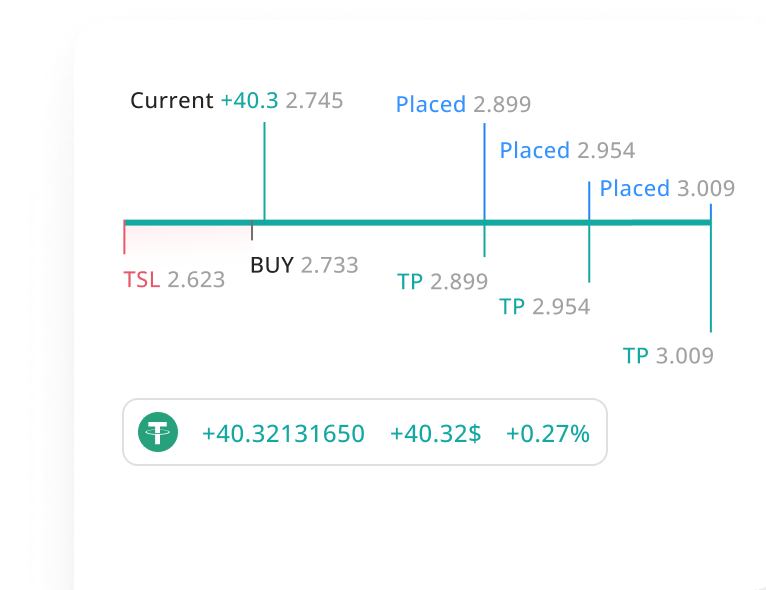
Task: Click the TP 2.954 take-profit label
Action: click(544, 307)
